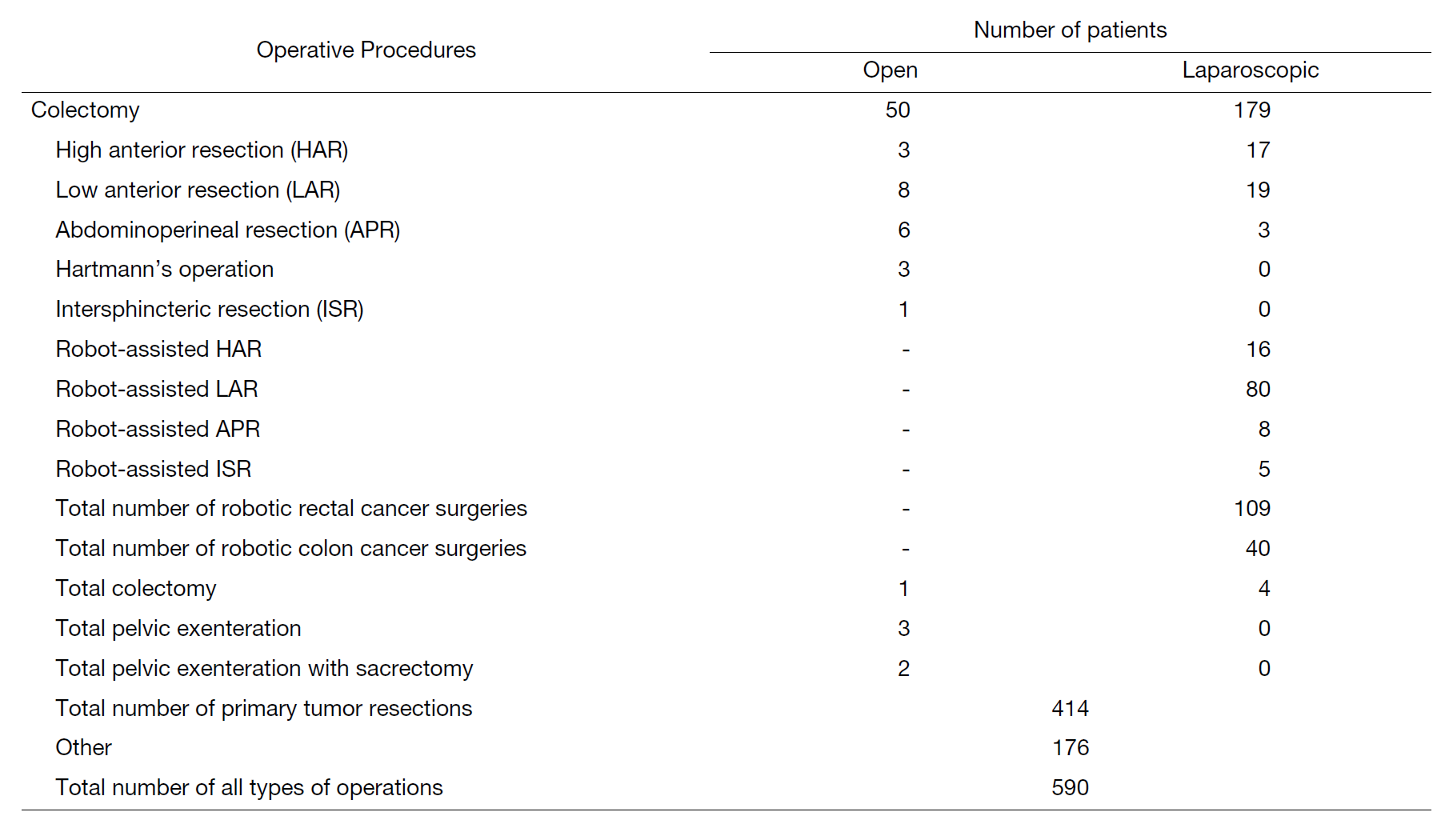Select the Total pelvic exenteration row label
Screen dimensions: 1453x840
coord(178,628)
